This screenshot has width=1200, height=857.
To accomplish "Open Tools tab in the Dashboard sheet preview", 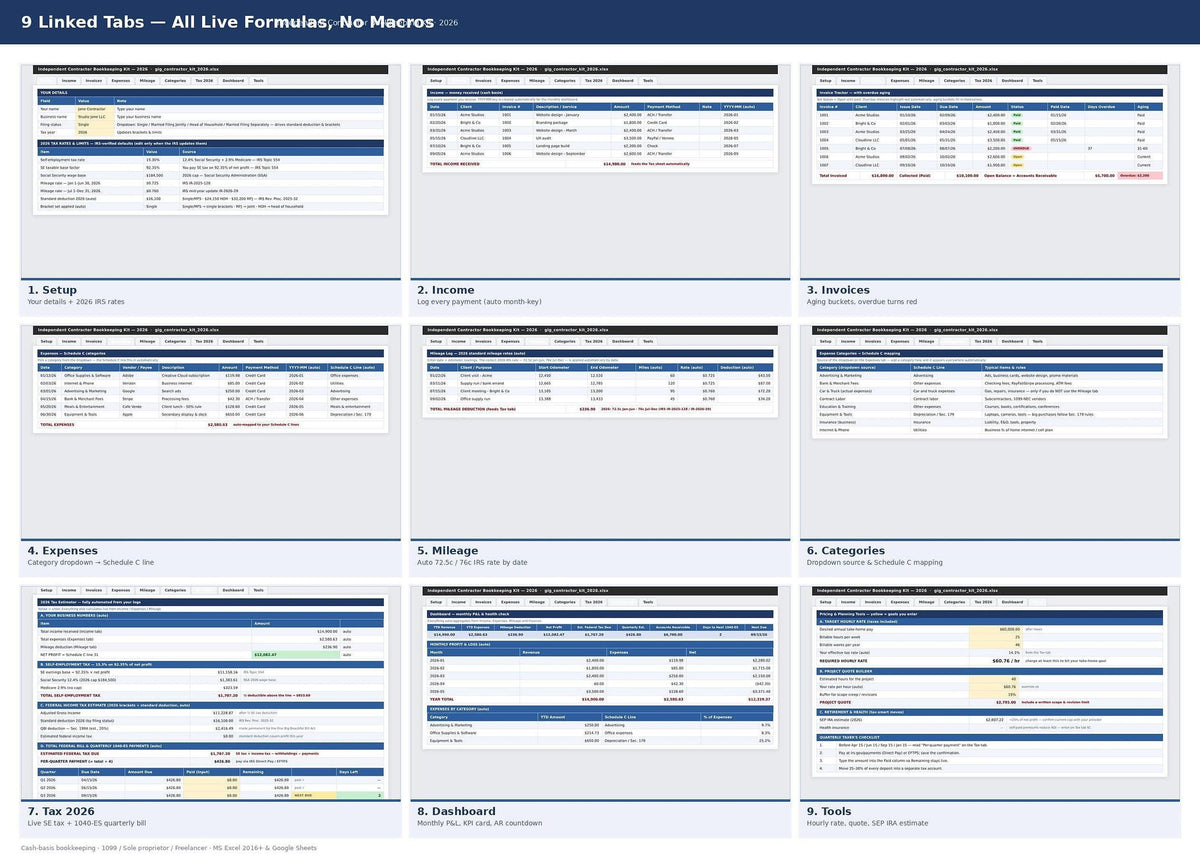I will click(648, 602).
